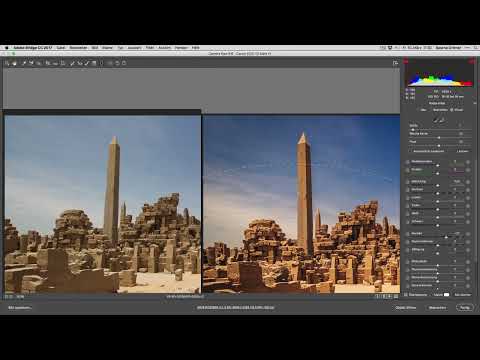
Task: Open workflow options link below preview
Action: coord(235,307)
